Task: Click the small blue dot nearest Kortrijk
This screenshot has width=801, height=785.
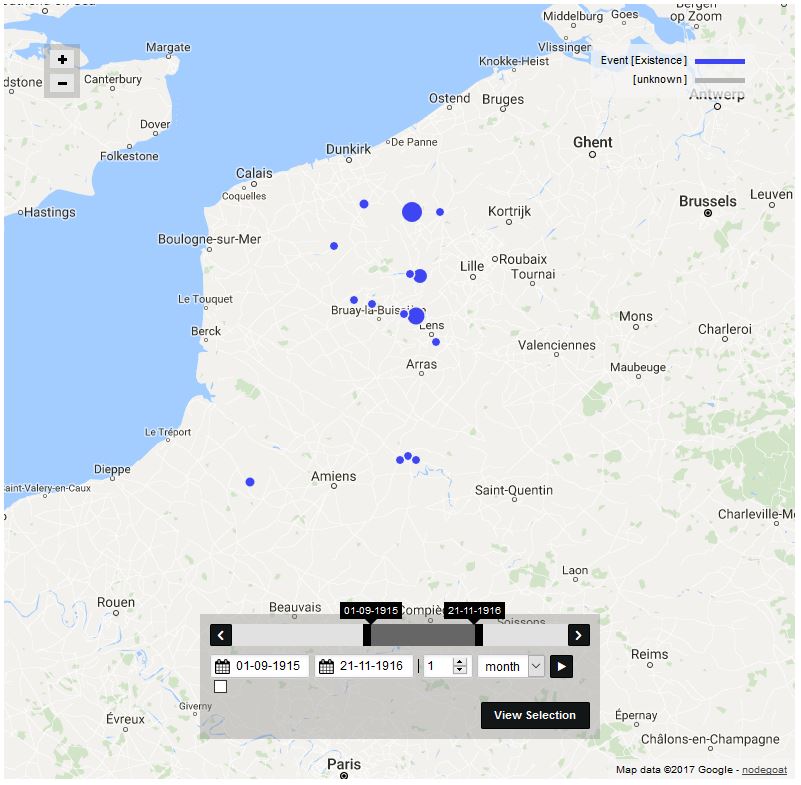Action: (440, 212)
